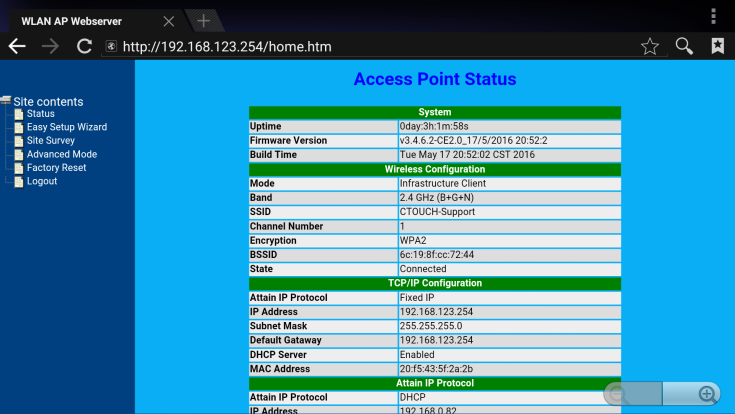Bookmark this page with star icon
Image resolution: width=735 pixels, height=414 pixels.
point(650,46)
